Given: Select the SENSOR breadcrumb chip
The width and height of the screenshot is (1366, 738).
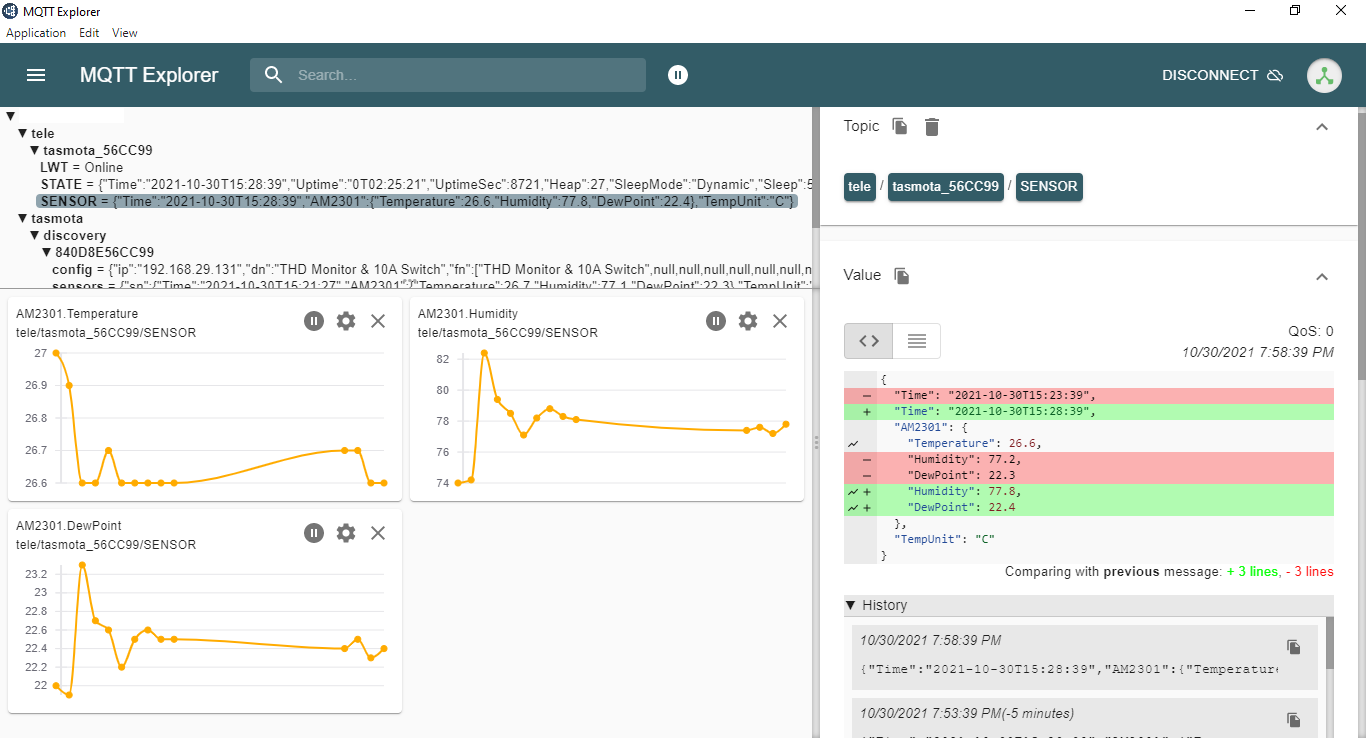Looking at the screenshot, I should tap(1049, 186).
